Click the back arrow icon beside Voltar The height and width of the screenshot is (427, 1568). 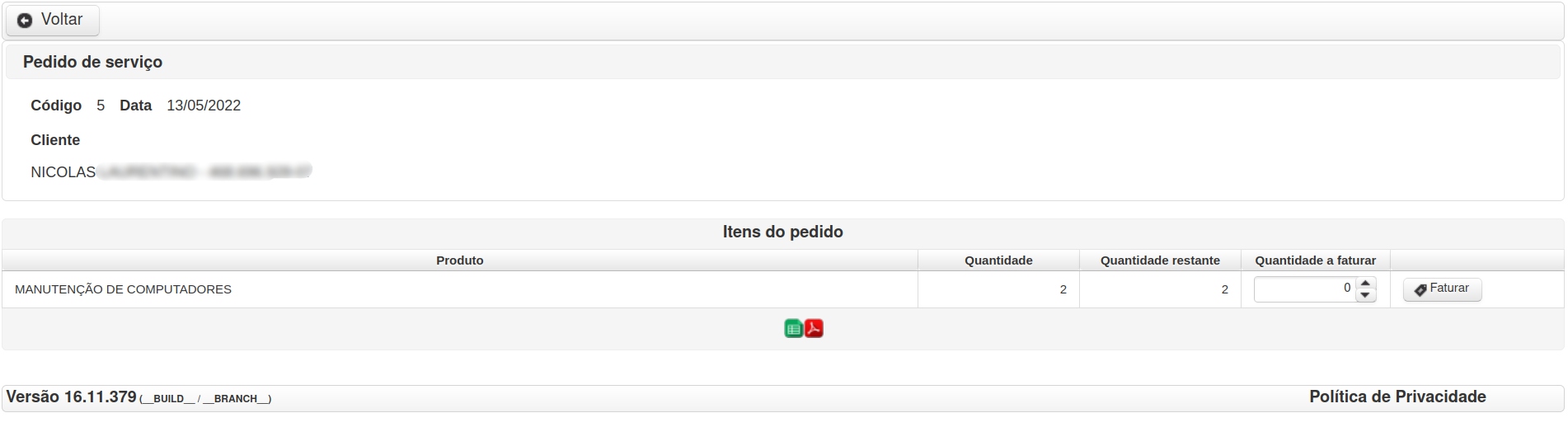pyautogui.click(x=25, y=20)
